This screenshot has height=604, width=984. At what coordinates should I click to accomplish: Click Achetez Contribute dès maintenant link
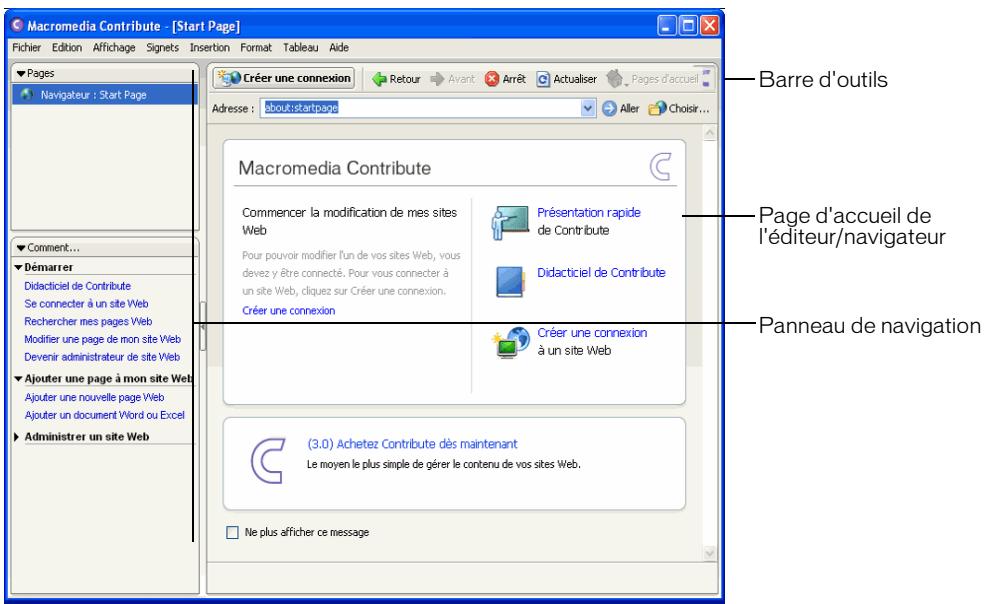click(x=412, y=444)
